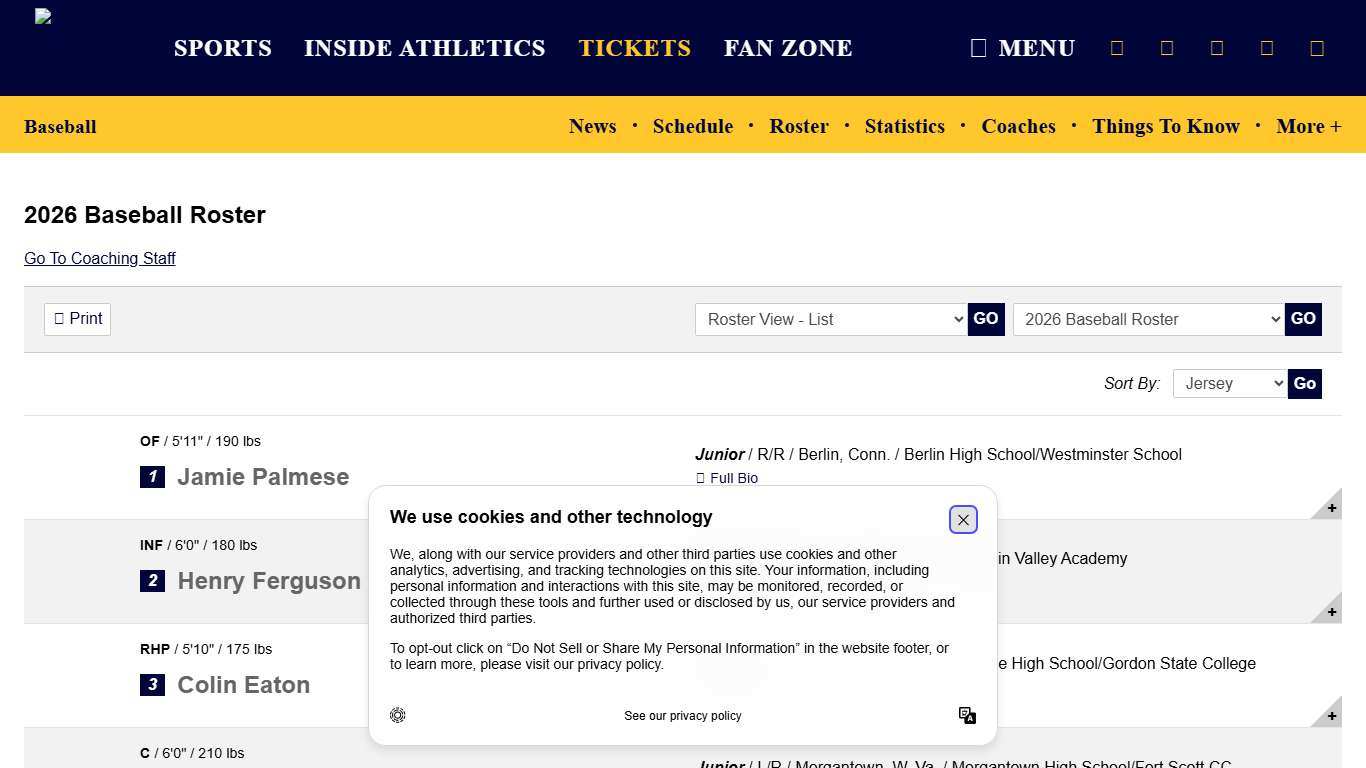Expand Colin Eaton's row with plus corner
The width and height of the screenshot is (1366, 768).
click(x=1330, y=715)
